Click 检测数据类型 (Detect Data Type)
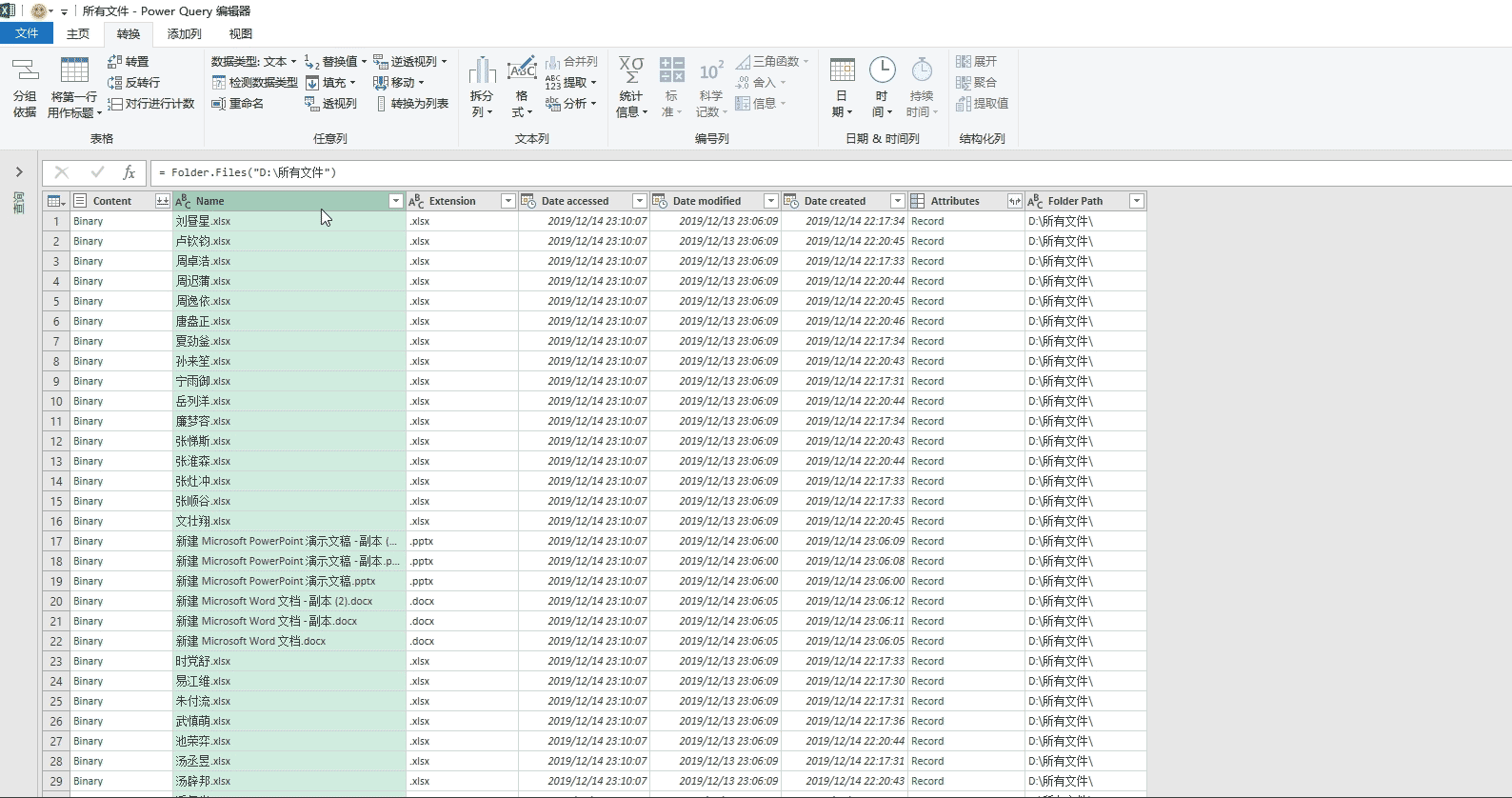 click(254, 83)
